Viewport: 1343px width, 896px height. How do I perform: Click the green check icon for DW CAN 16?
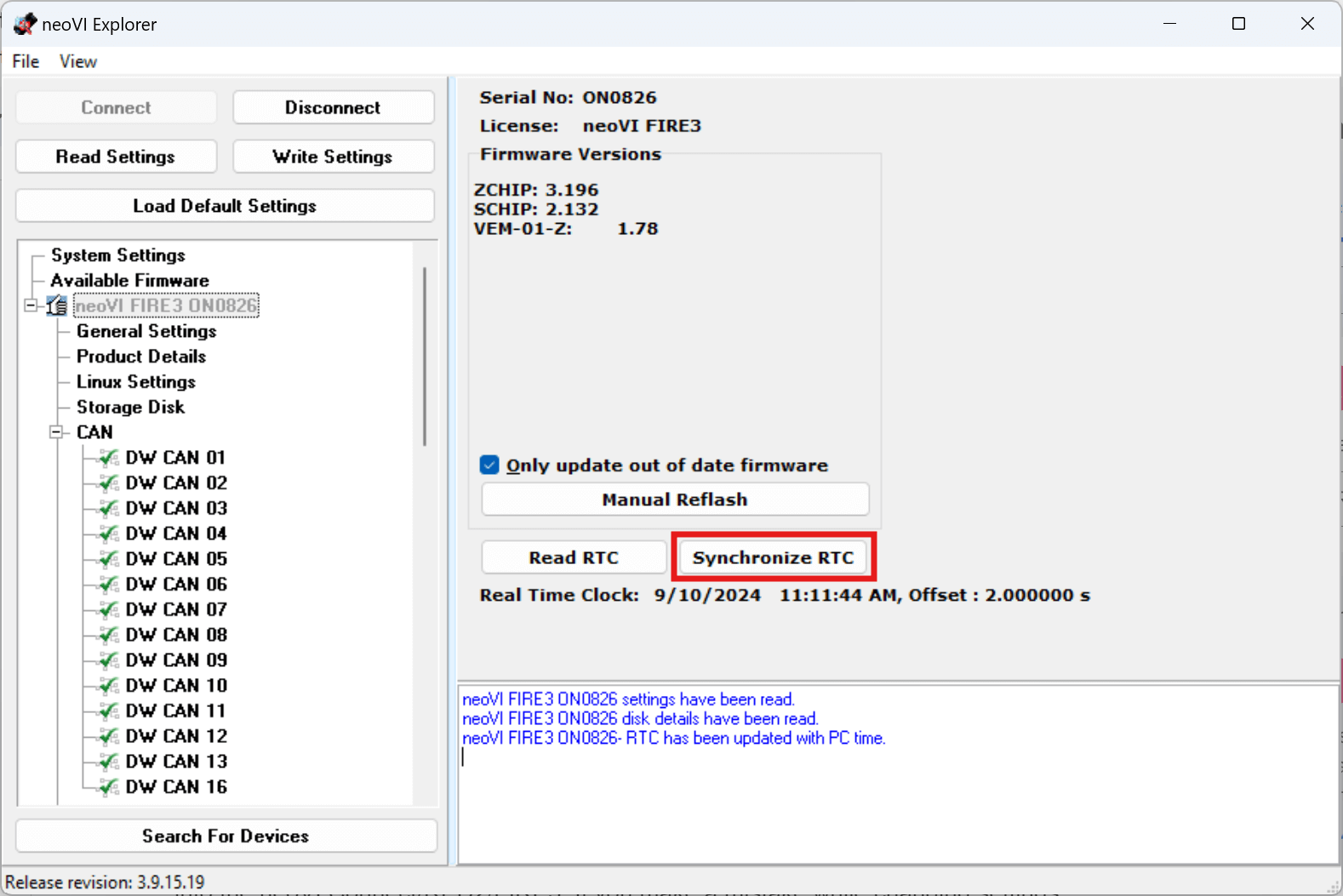108,787
